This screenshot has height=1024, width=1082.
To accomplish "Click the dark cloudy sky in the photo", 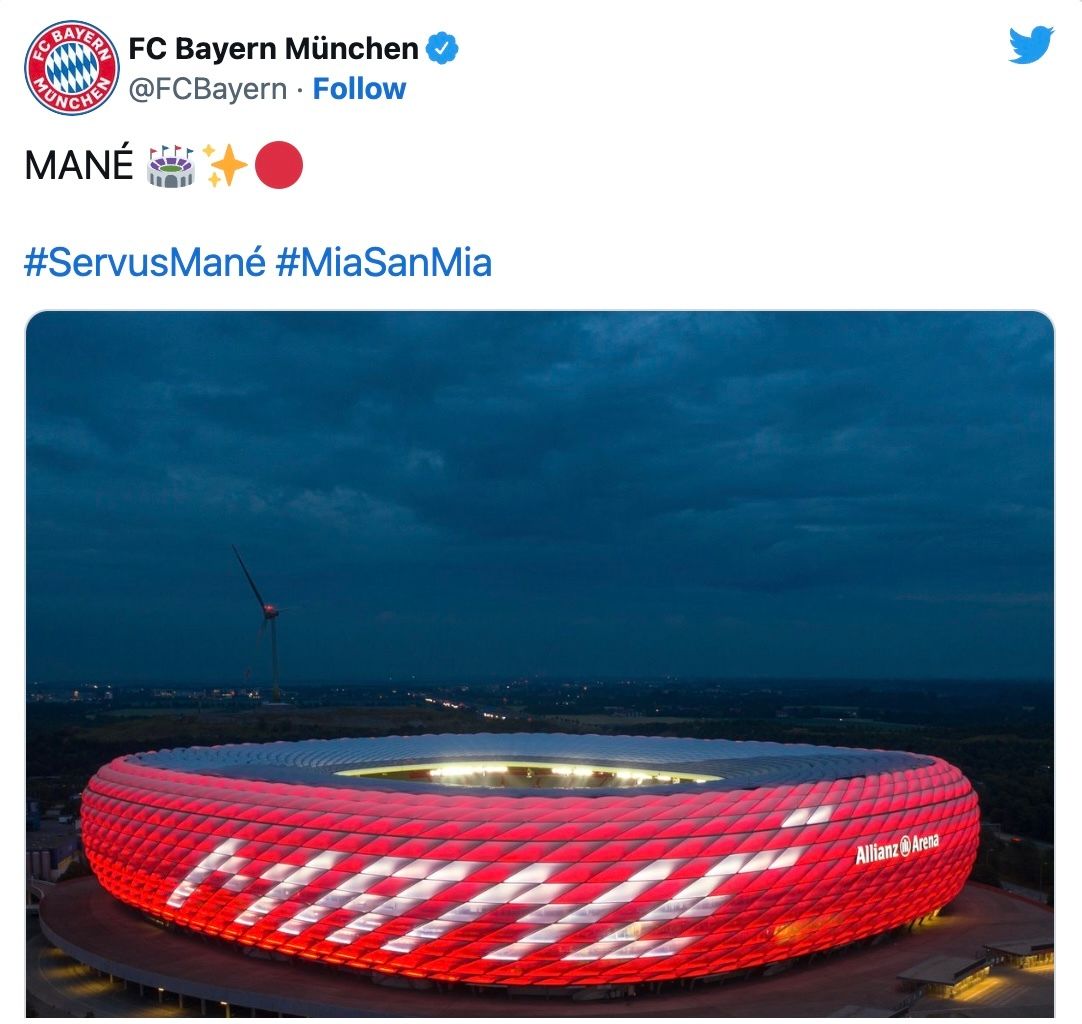I will (x=540, y=483).
